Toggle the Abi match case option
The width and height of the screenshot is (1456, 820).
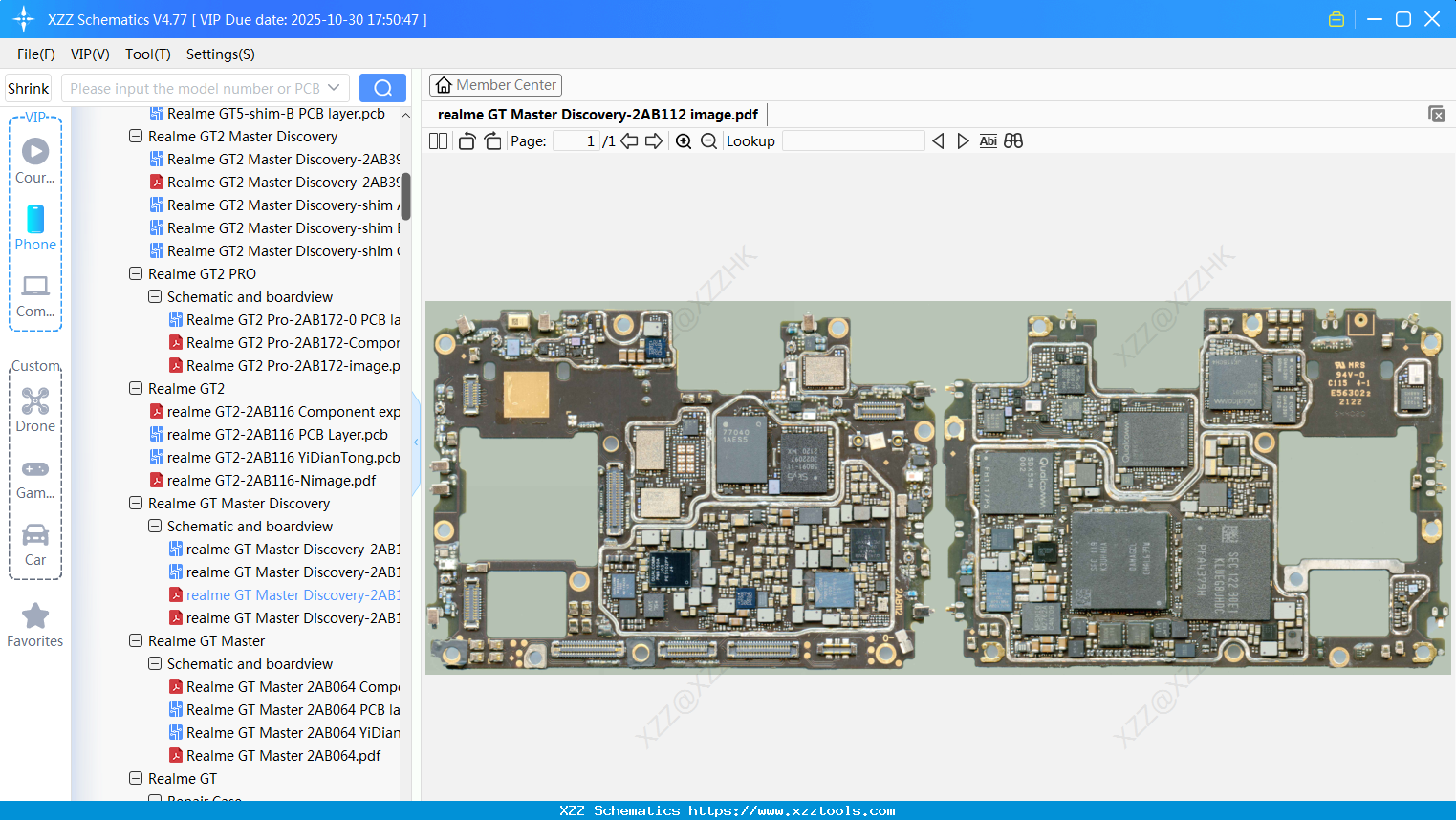tap(988, 141)
